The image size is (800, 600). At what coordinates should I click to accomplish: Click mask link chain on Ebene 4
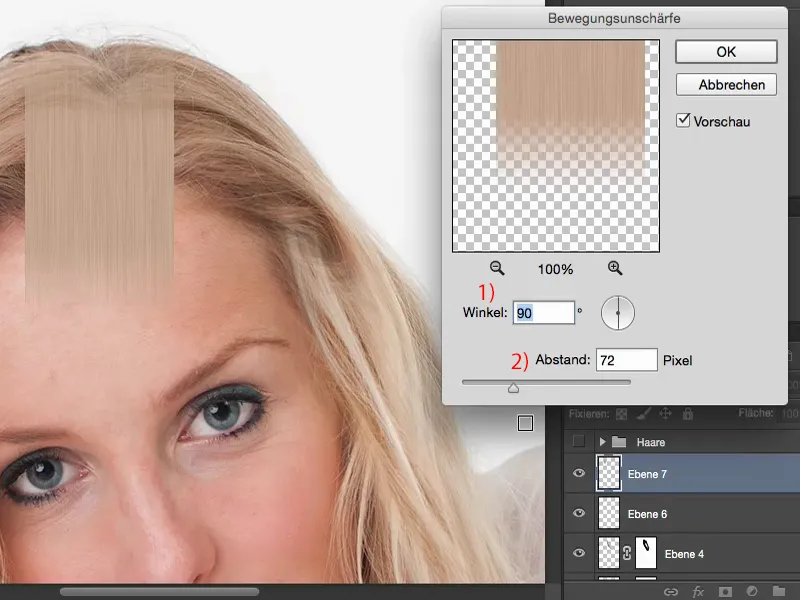click(x=627, y=553)
